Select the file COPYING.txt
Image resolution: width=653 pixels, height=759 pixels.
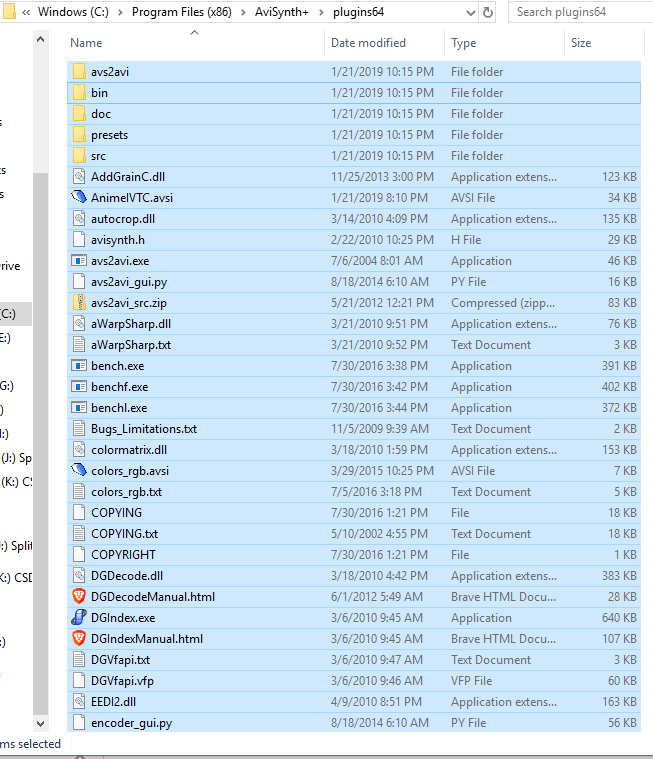click(x=125, y=533)
